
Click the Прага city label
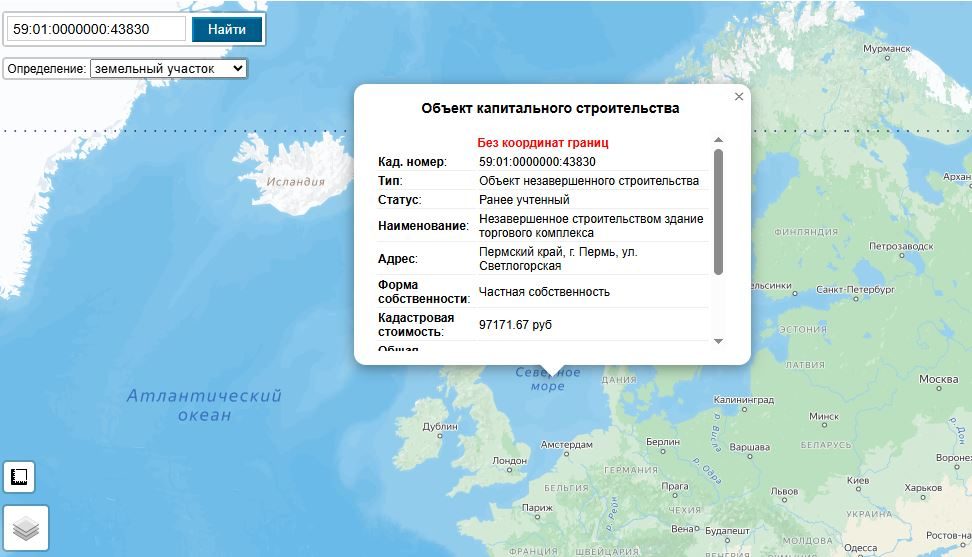point(675,486)
